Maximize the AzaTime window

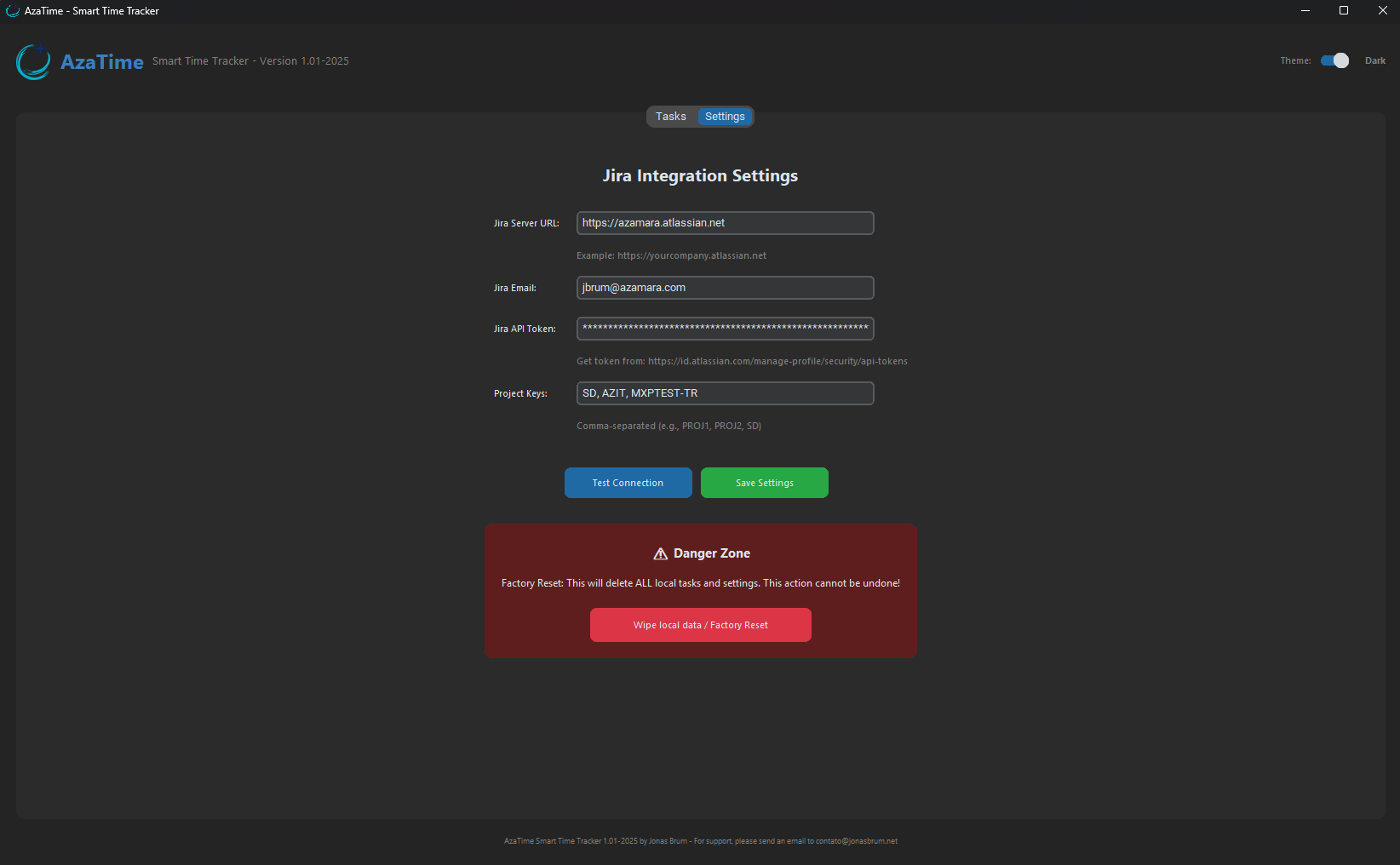click(x=1344, y=11)
